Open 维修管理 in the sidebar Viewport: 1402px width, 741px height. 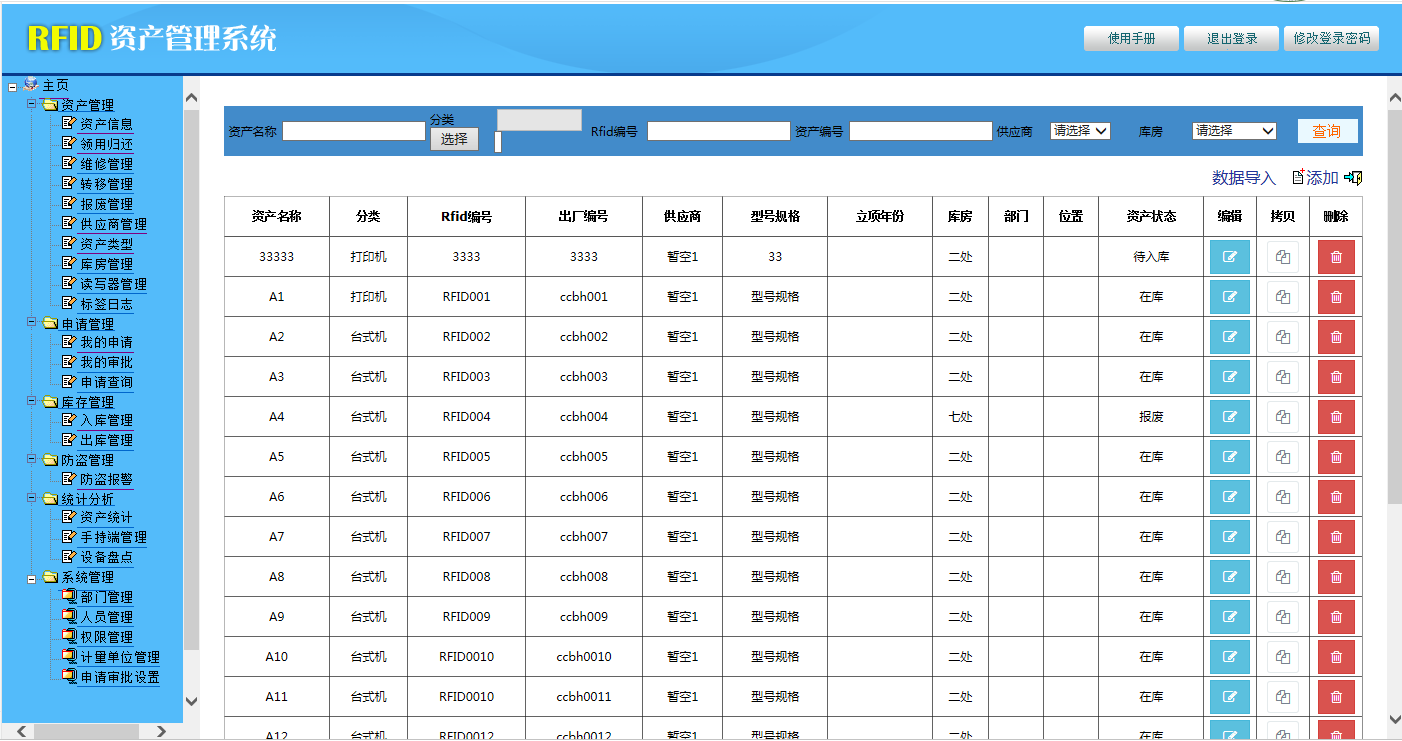coord(106,164)
